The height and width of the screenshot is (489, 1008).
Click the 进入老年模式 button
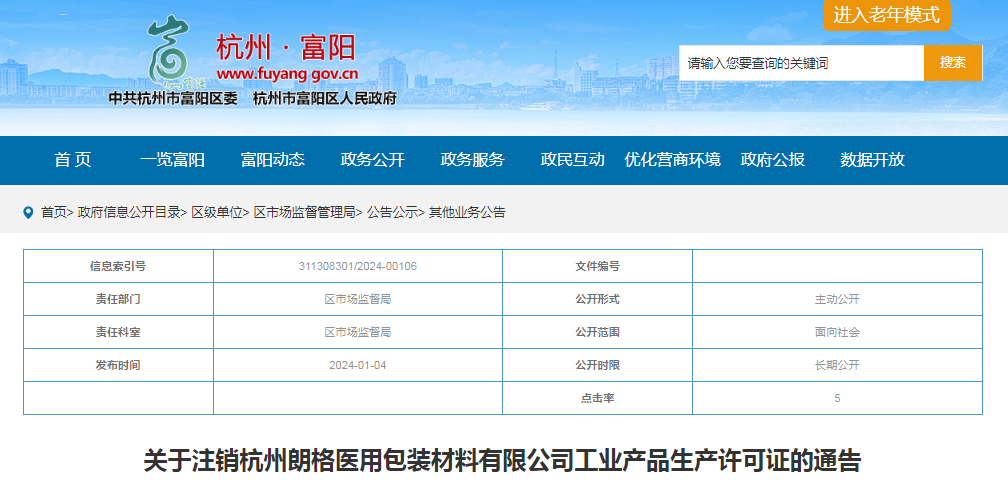pos(886,15)
